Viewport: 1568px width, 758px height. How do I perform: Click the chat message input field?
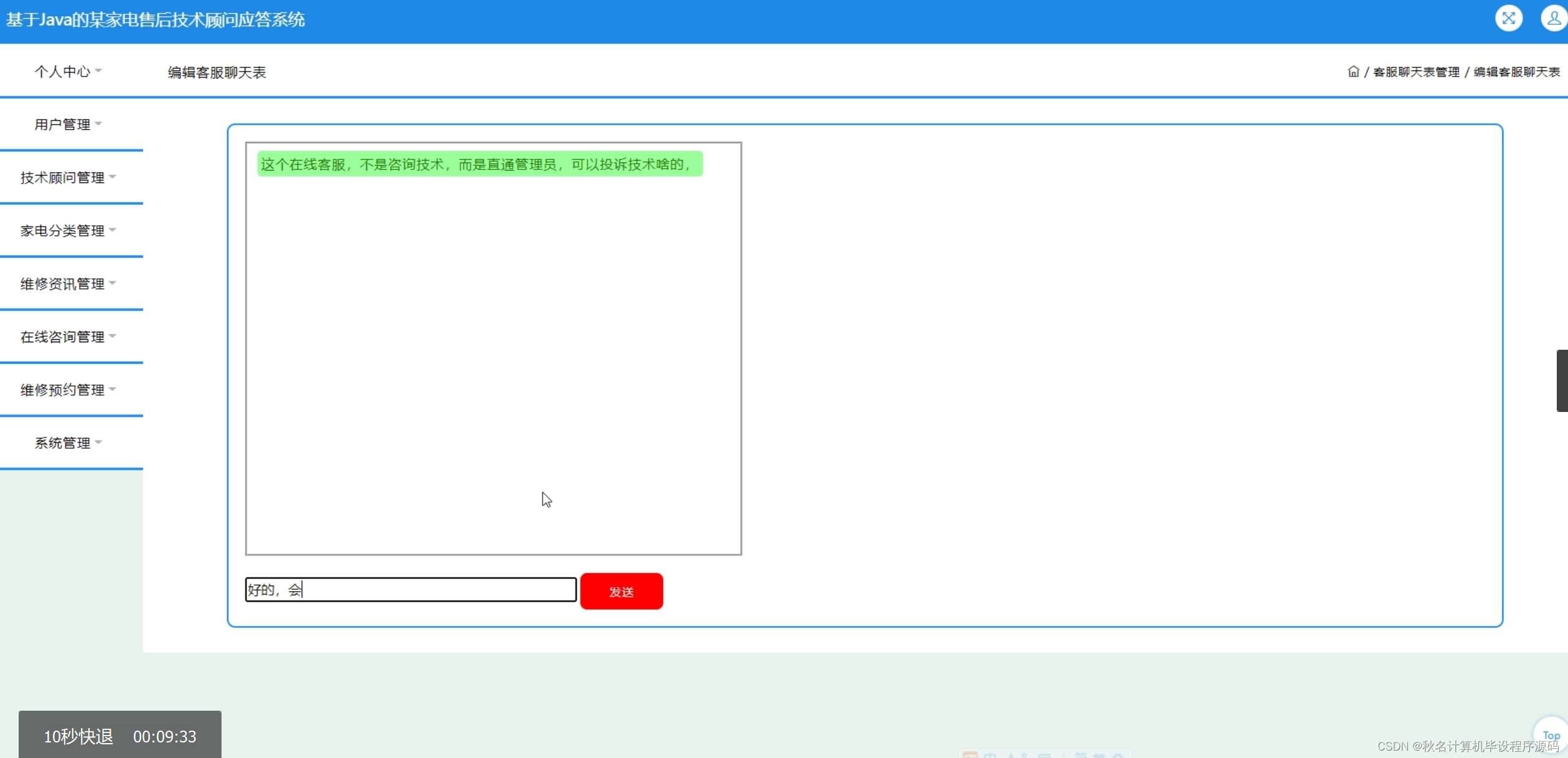[x=411, y=589]
